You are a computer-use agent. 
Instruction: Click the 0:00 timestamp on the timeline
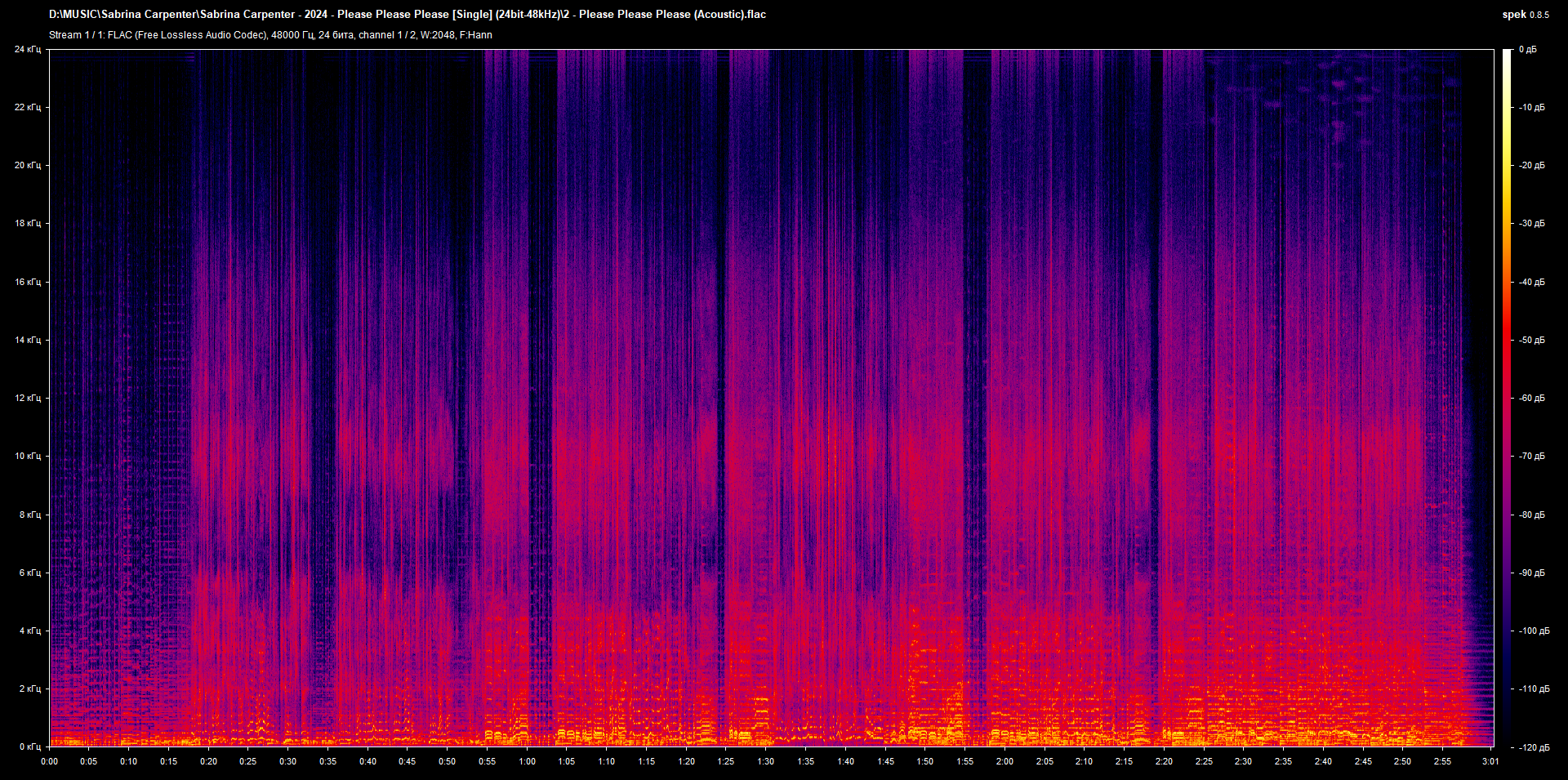click(x=50, y=760)
